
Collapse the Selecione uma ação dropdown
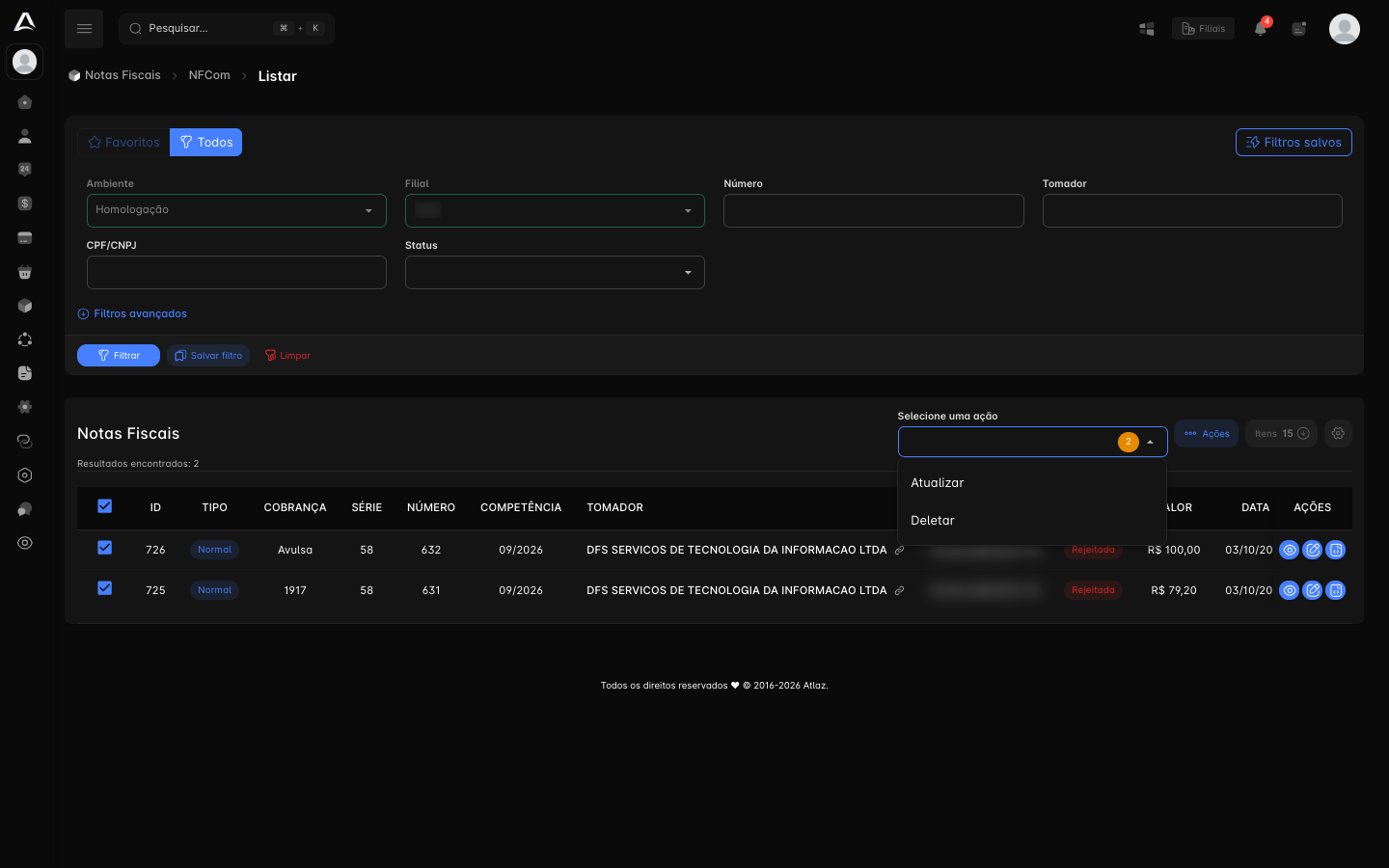point(1033,442)
